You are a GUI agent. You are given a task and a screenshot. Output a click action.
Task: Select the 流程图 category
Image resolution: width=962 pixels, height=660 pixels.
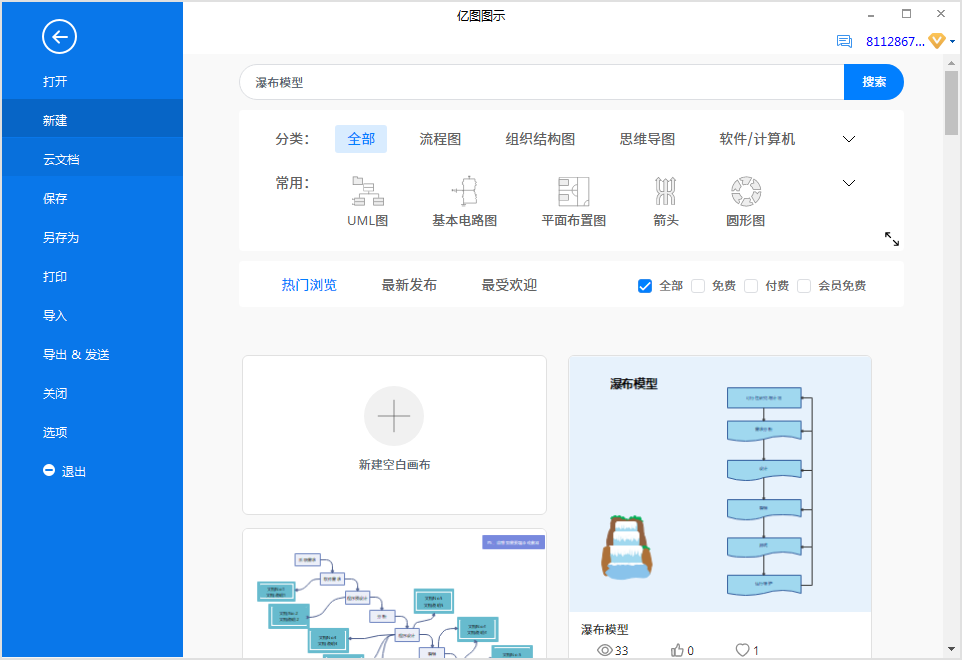click(440, 139)
